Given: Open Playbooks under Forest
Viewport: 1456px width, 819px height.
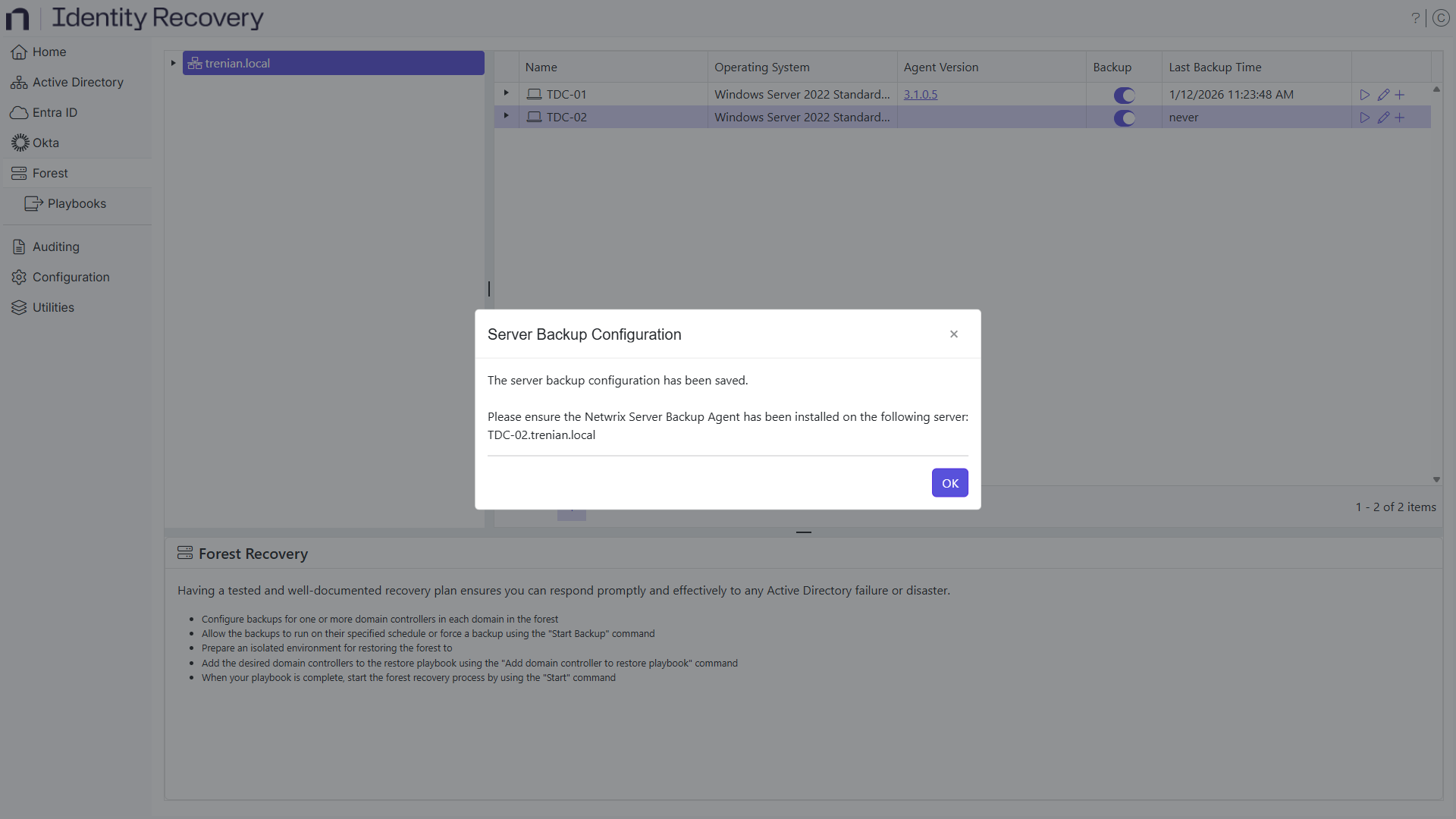Looking at the screenshot, I should click(x=74, y=203).
